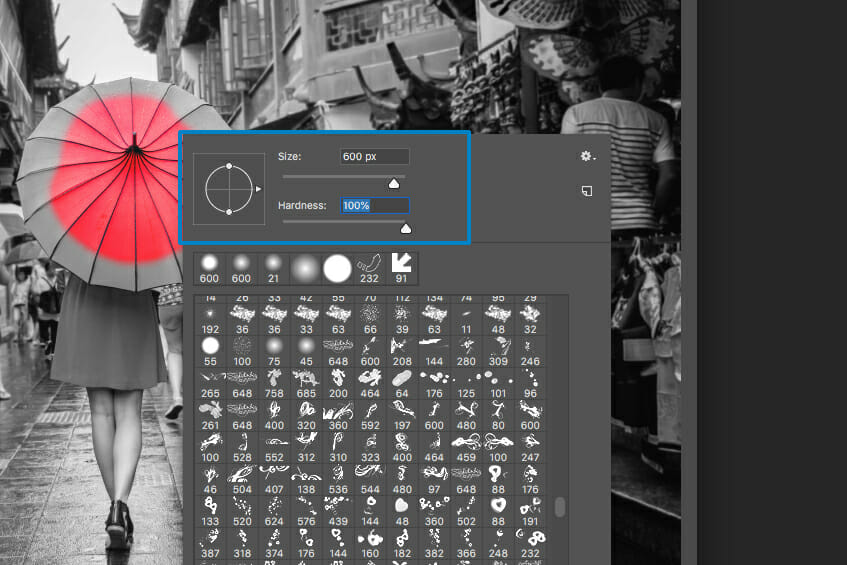Viewport: 847px width, 565px height.
Task: Click the Hardness slider handle
Action: pyautogui.click(x=405, y=228)
